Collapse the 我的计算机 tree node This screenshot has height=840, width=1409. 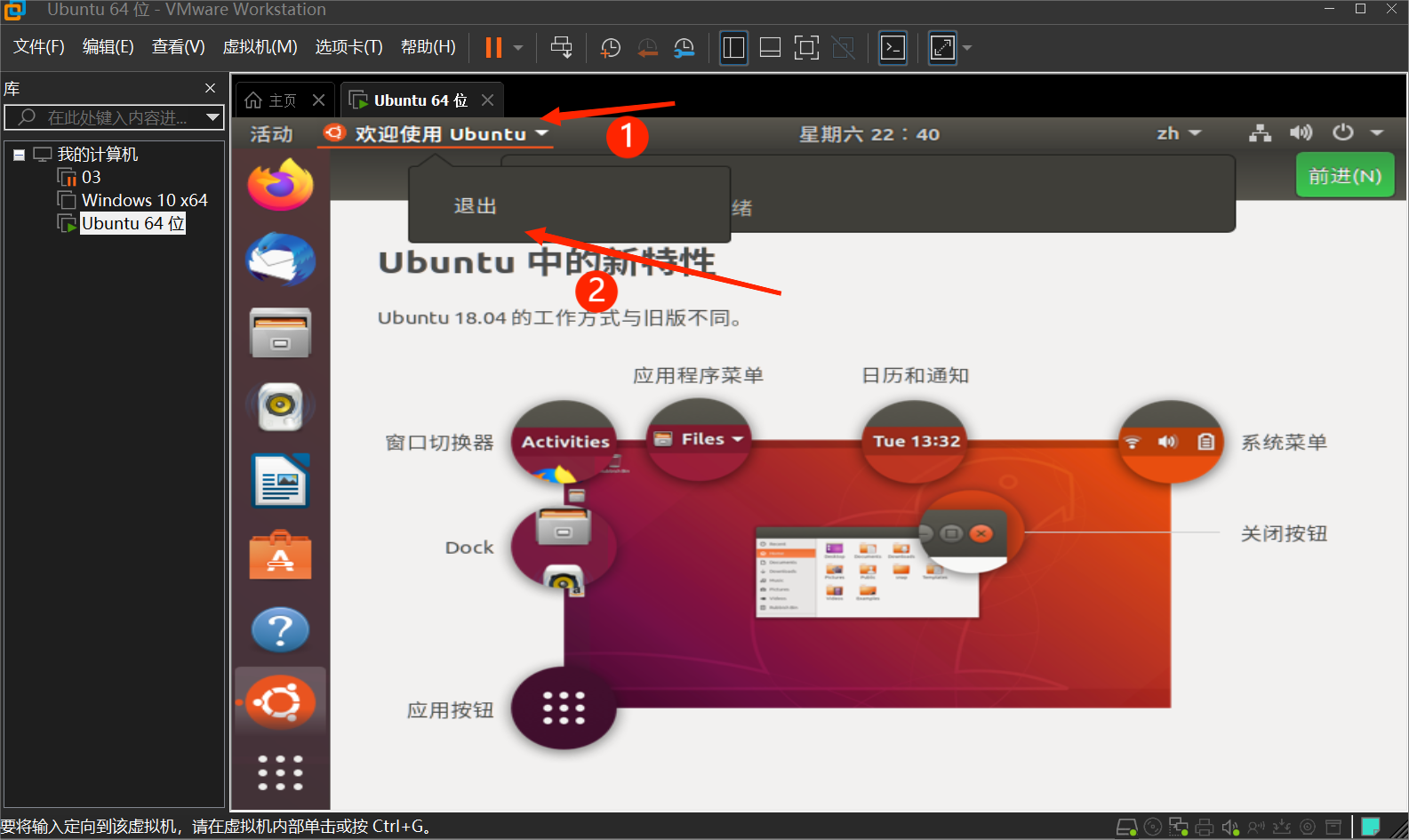click(x=19, y=155)
